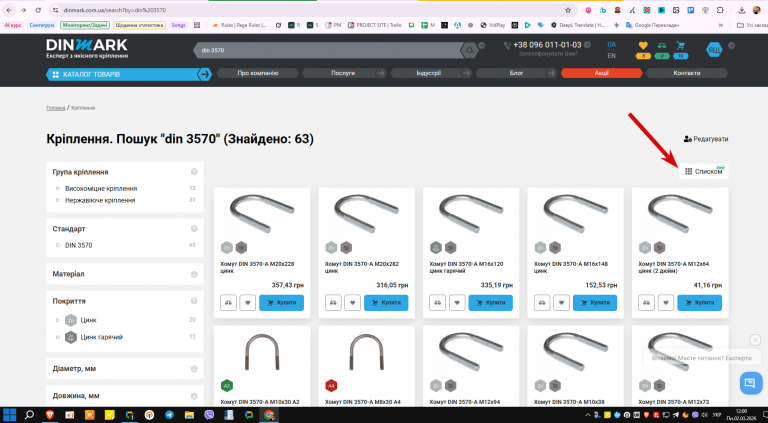Click the search field containing din 3570
The height and width of the screenshot is (423, 768).
coord(328,50)
